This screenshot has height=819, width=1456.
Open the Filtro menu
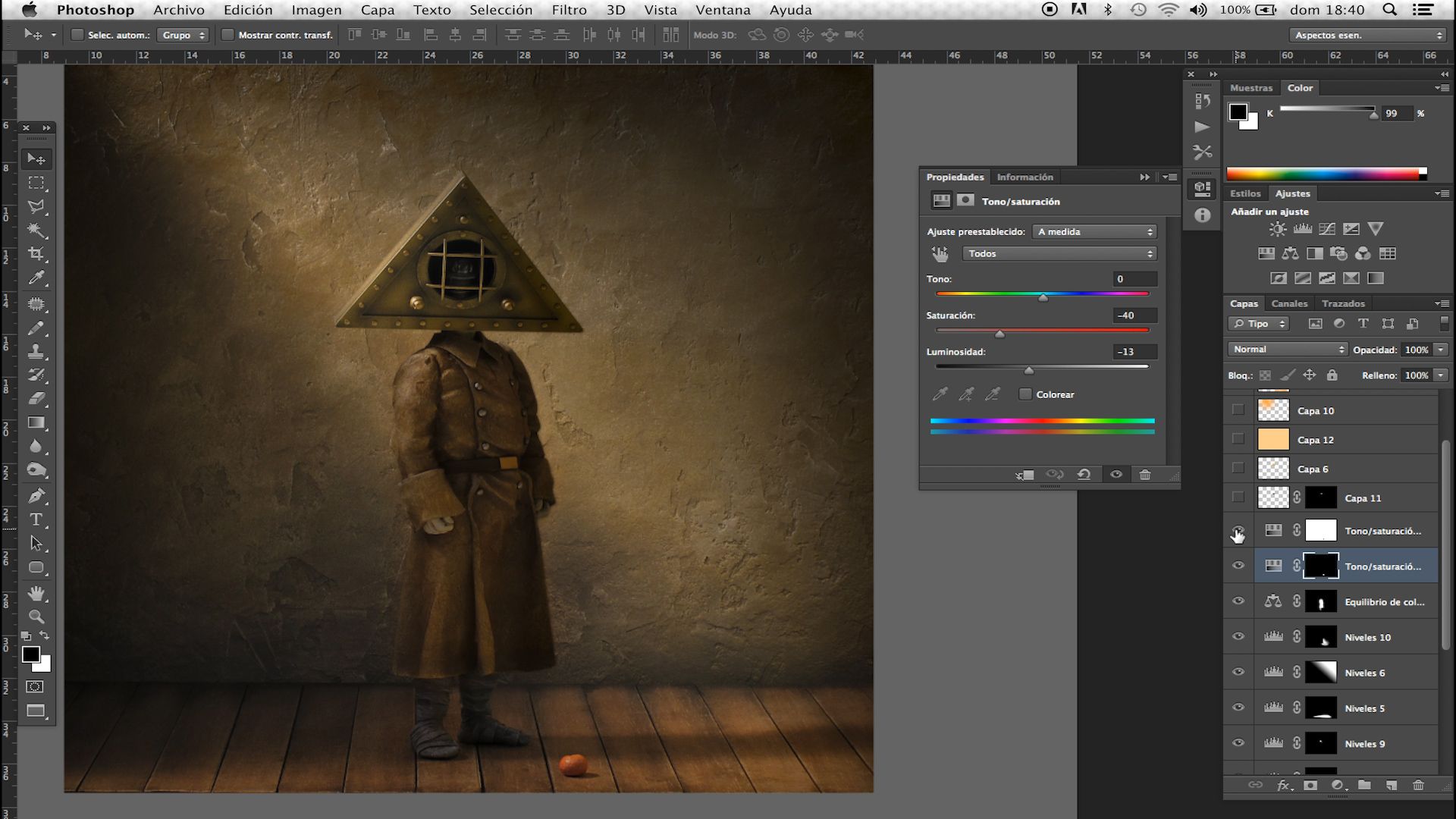coord(569,10)
